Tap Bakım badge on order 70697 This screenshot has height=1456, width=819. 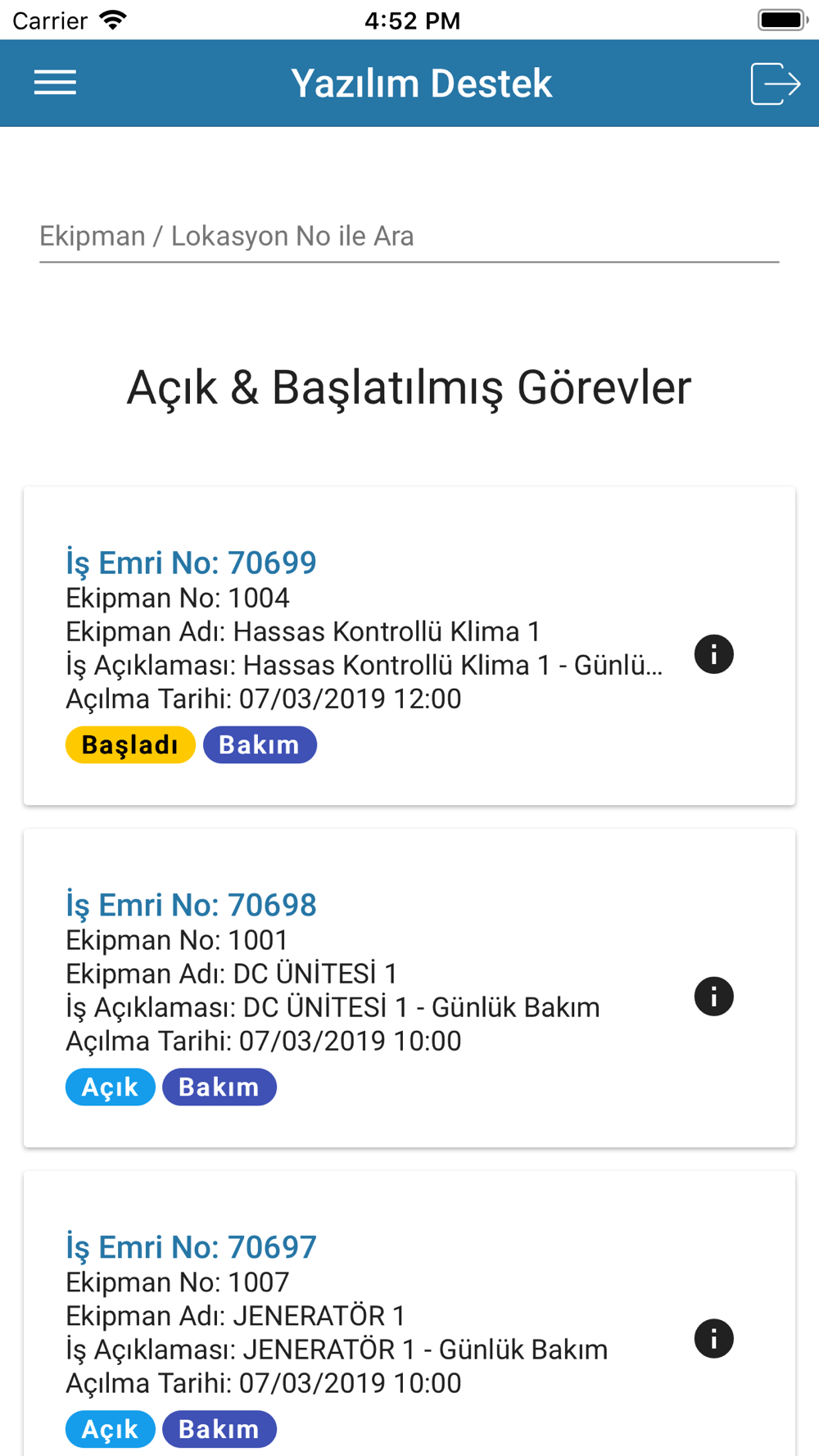(219, 1430)
